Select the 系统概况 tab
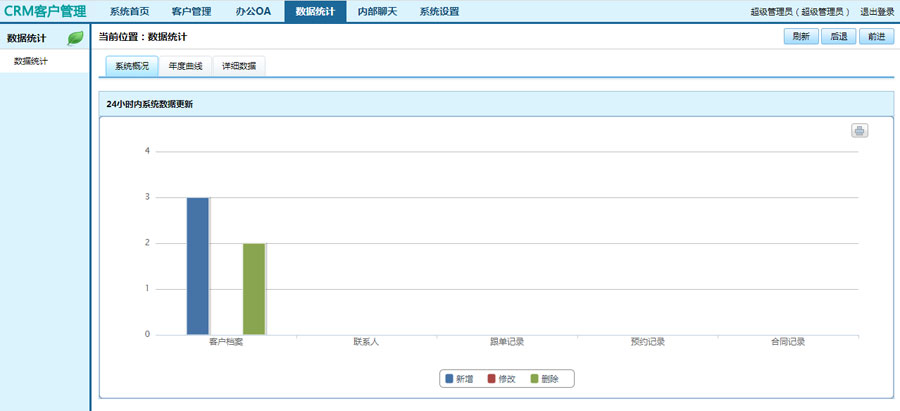 click(131, 66)
